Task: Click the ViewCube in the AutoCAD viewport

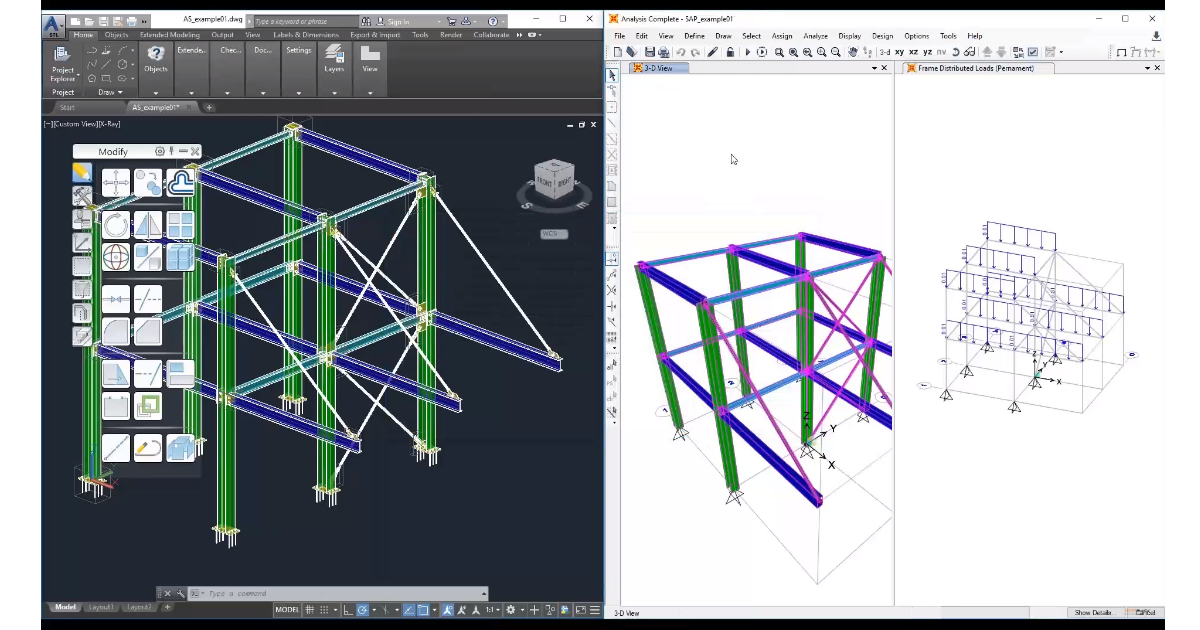Action: pyautogui.click(x=554, y=180)
